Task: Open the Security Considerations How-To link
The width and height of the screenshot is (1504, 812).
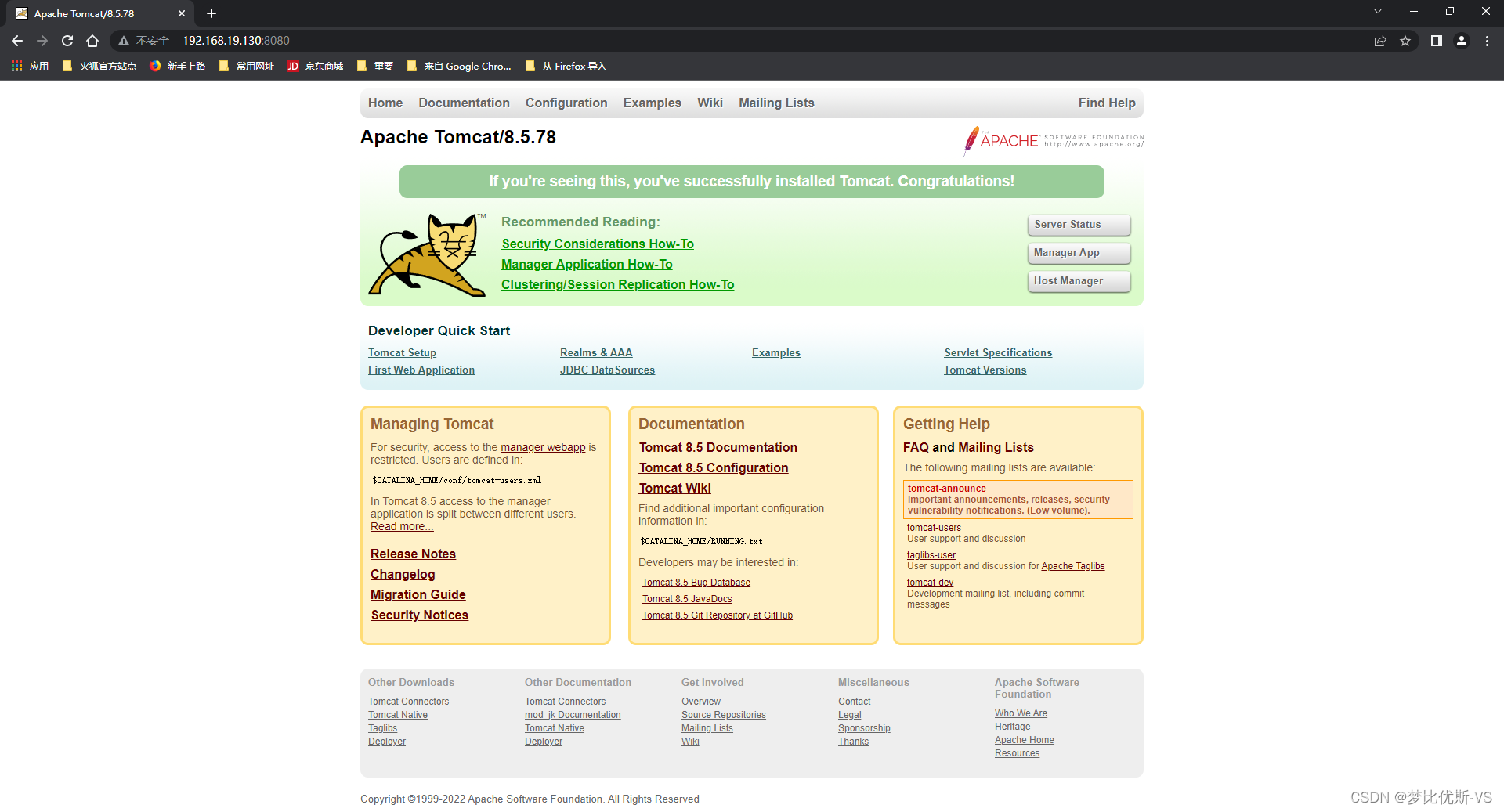Action: pyautogui.click(x=597, y=244)
